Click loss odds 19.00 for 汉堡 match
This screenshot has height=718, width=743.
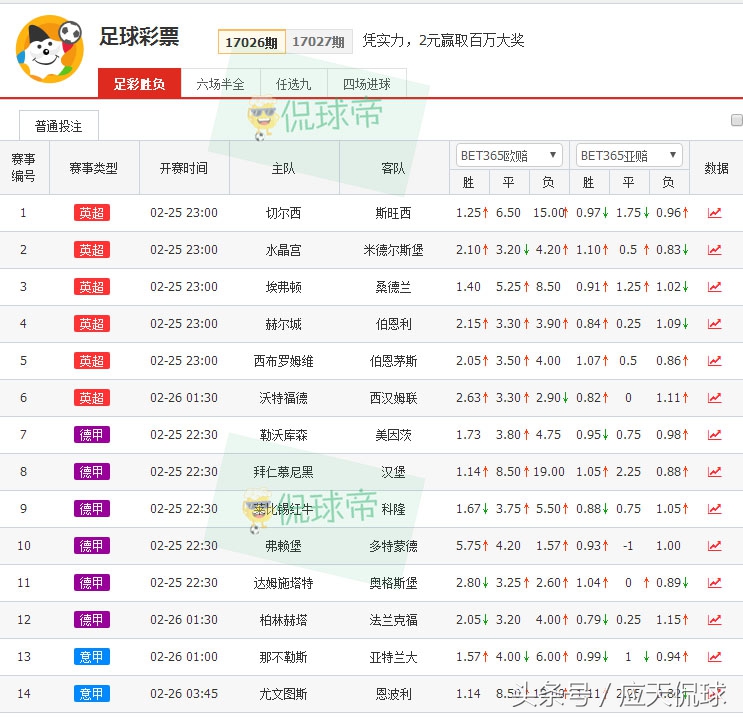(x=549, y=472)
